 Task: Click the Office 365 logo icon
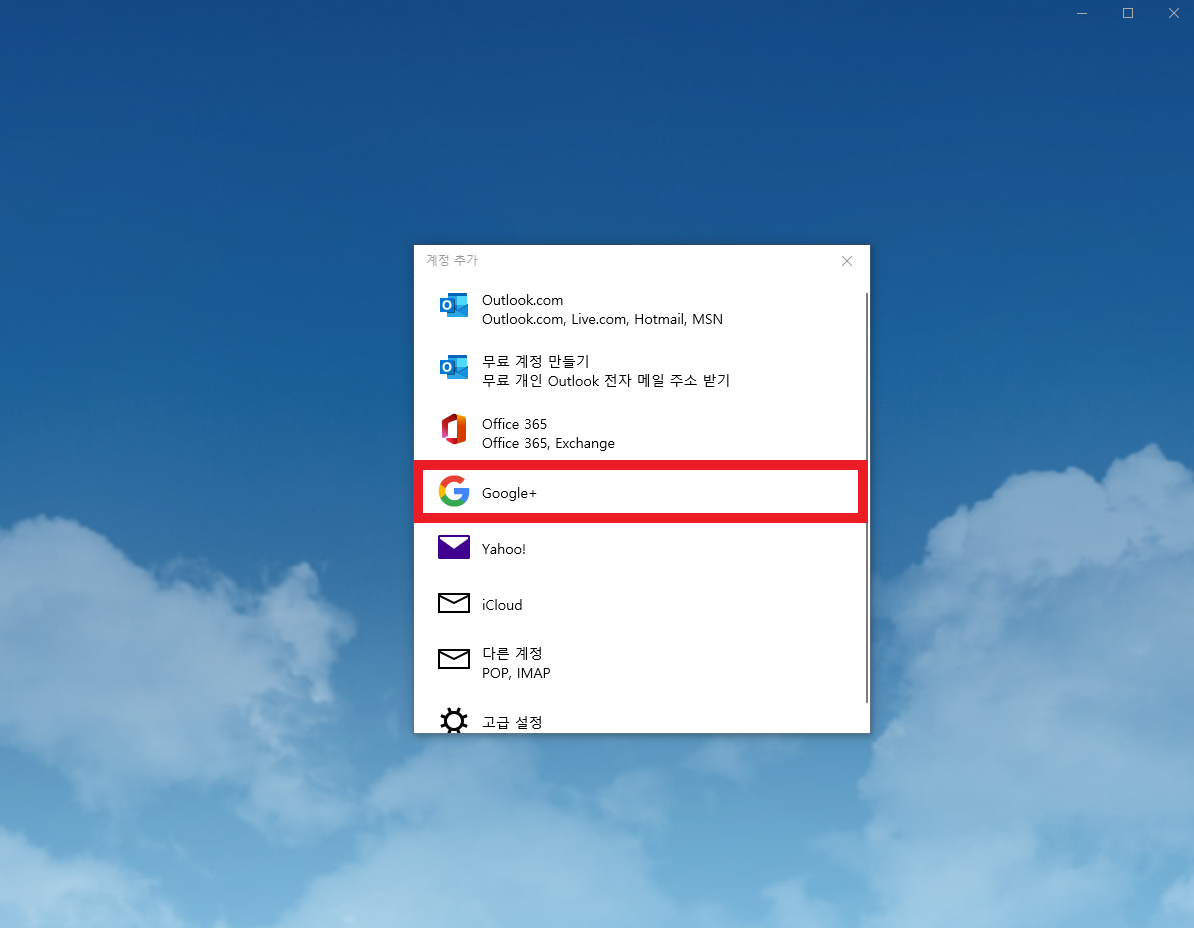coord(454,429)
